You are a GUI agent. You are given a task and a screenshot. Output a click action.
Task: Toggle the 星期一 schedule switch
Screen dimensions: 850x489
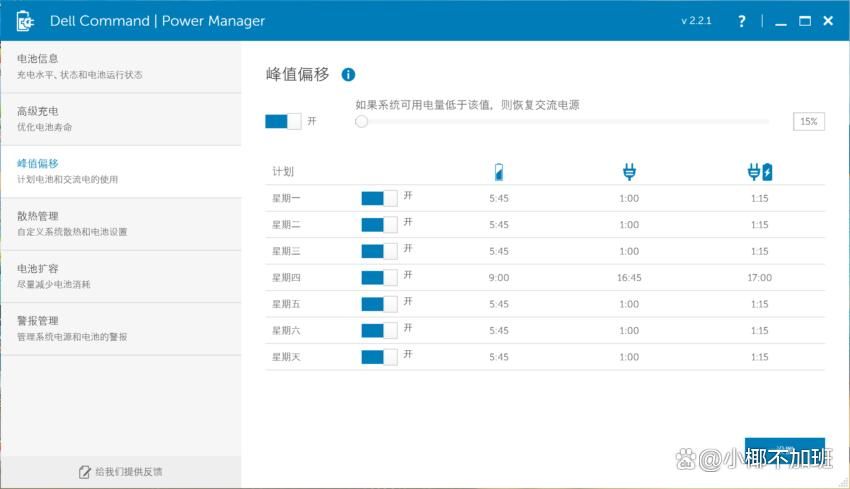tap(379, 198)
